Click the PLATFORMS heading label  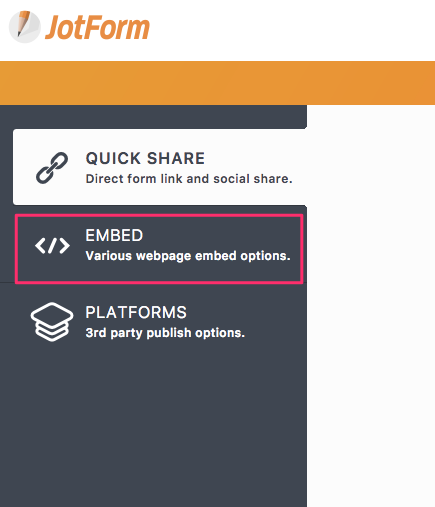(136, 312)
